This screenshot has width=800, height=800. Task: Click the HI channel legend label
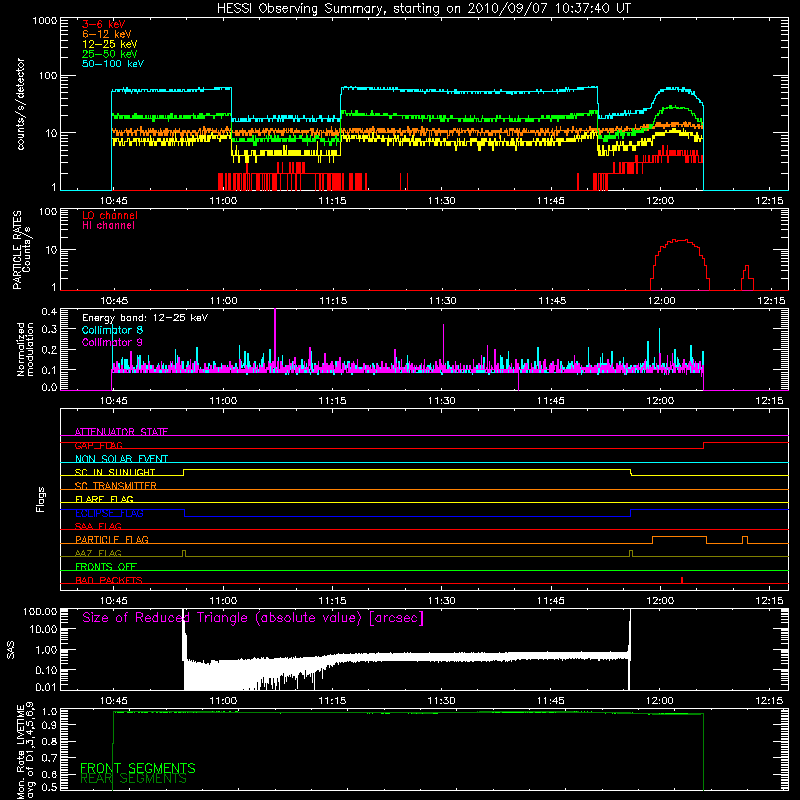108,226
